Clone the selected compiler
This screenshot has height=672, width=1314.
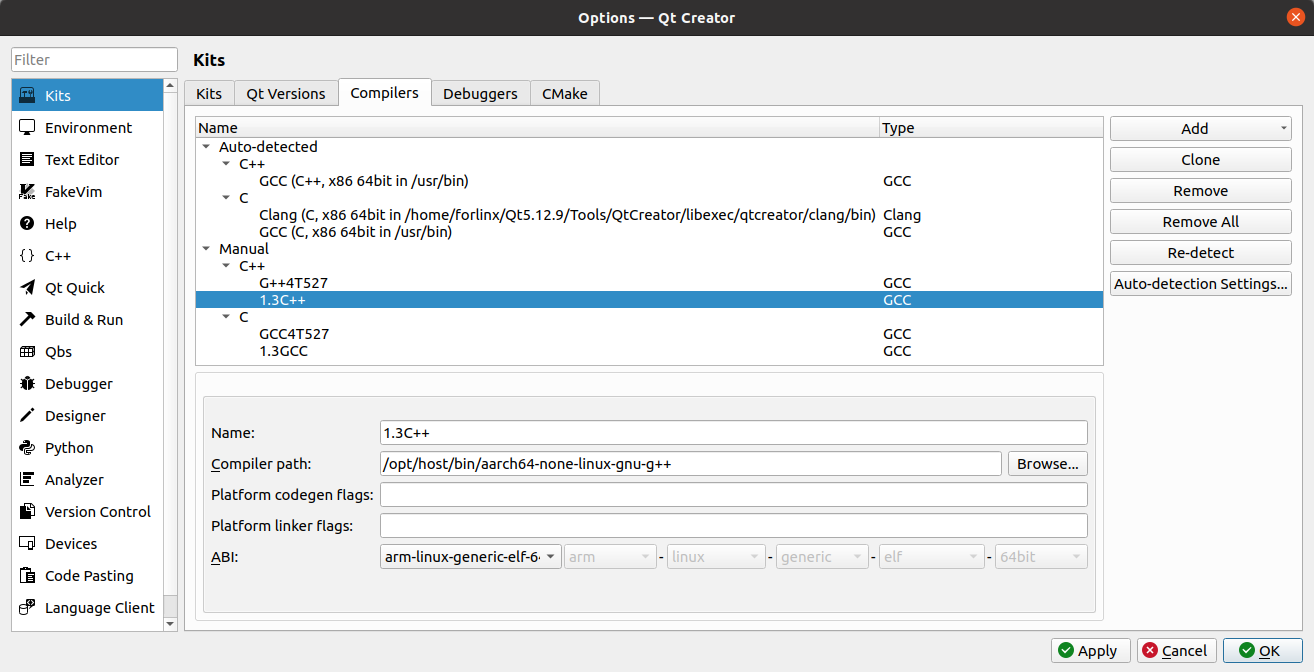click(1200, 160)
